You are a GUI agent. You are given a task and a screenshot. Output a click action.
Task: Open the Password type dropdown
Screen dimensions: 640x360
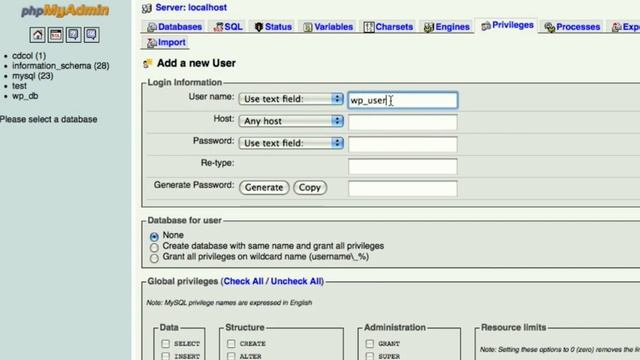click(291, 143)
